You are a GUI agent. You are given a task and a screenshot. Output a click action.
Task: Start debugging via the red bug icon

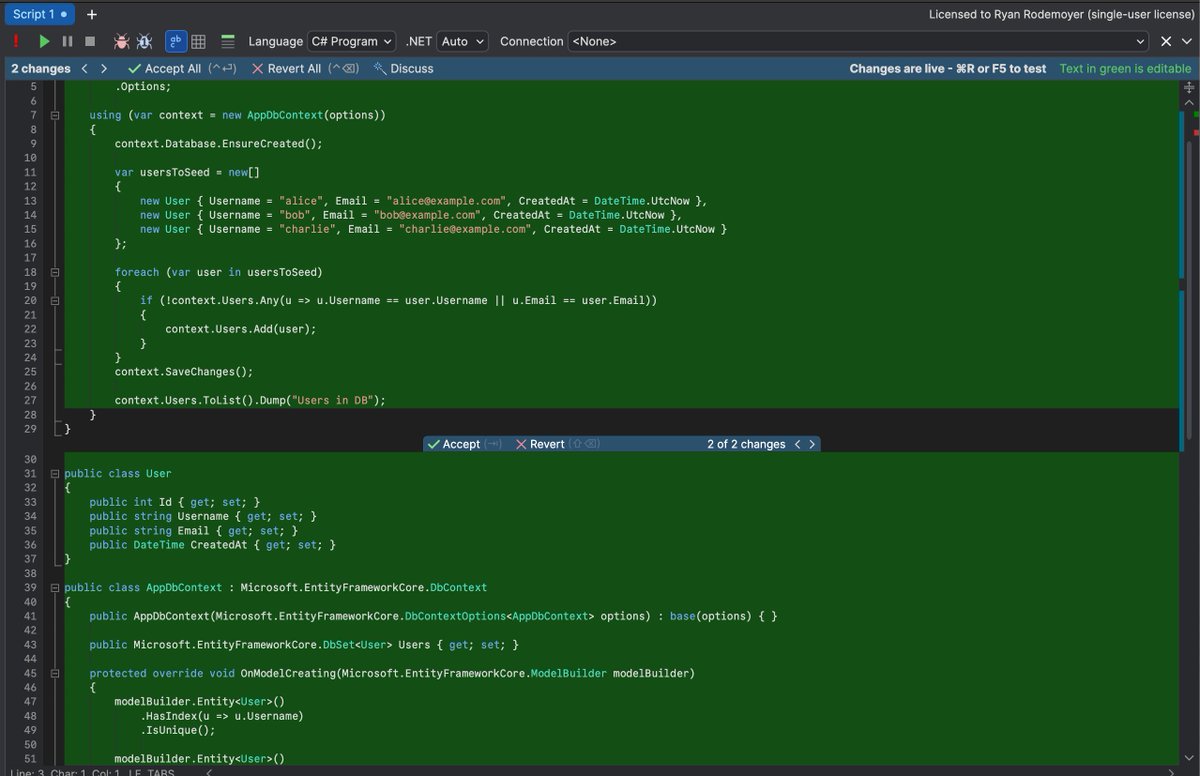point(122,41)
